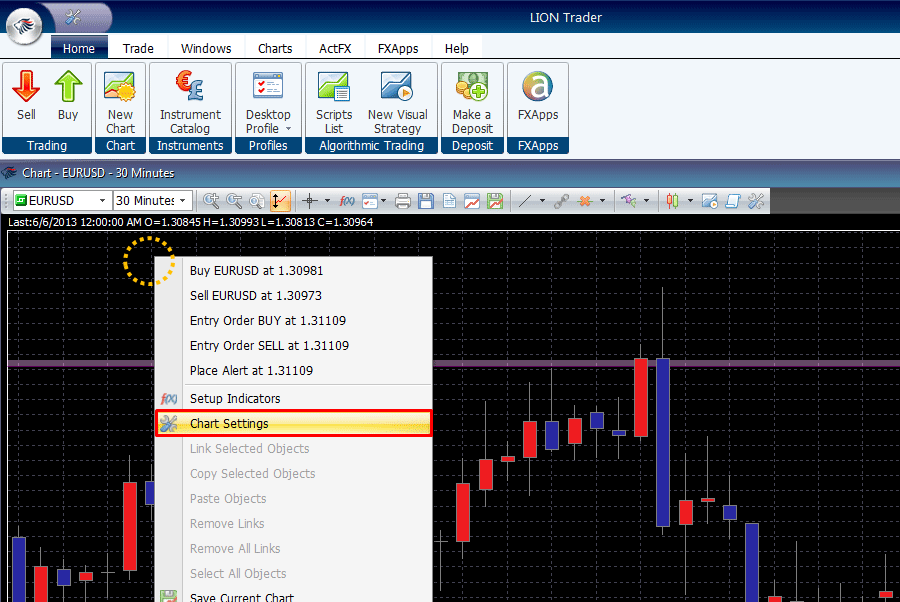This screenshot has width=900, height=602.
Task: Open chart settings via toolbar tools icon
Action: pos(756,200)
